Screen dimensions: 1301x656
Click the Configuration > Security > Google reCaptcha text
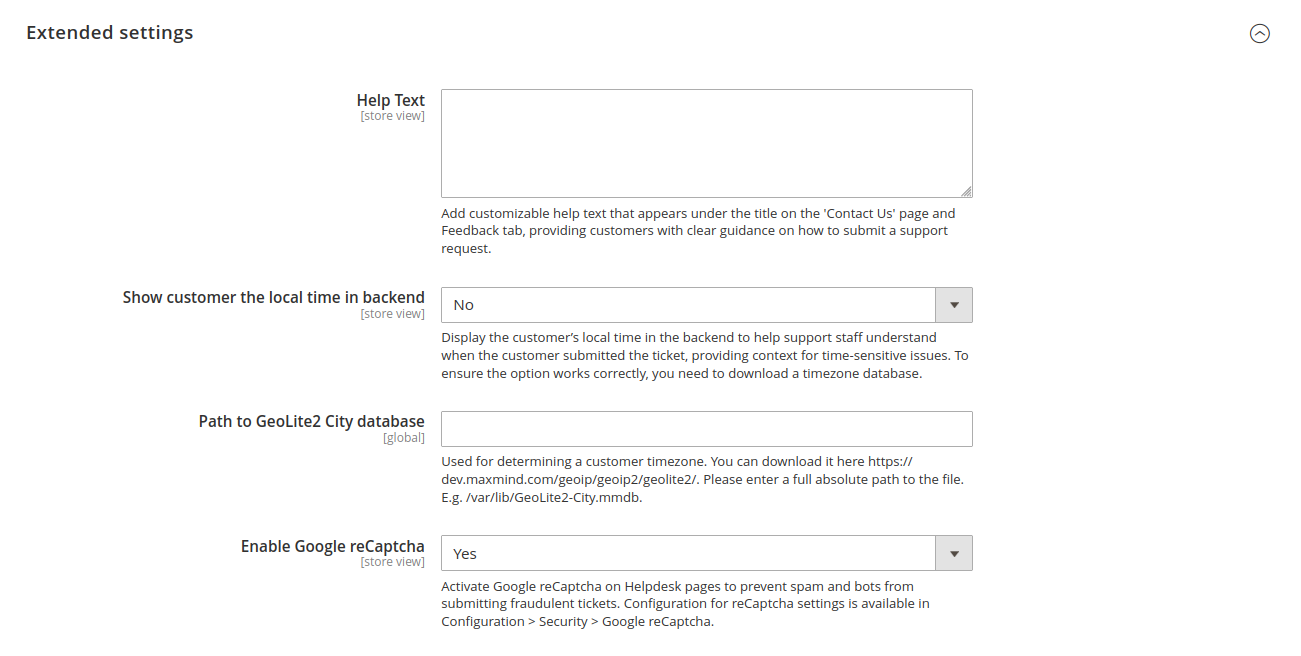(577, 621)
